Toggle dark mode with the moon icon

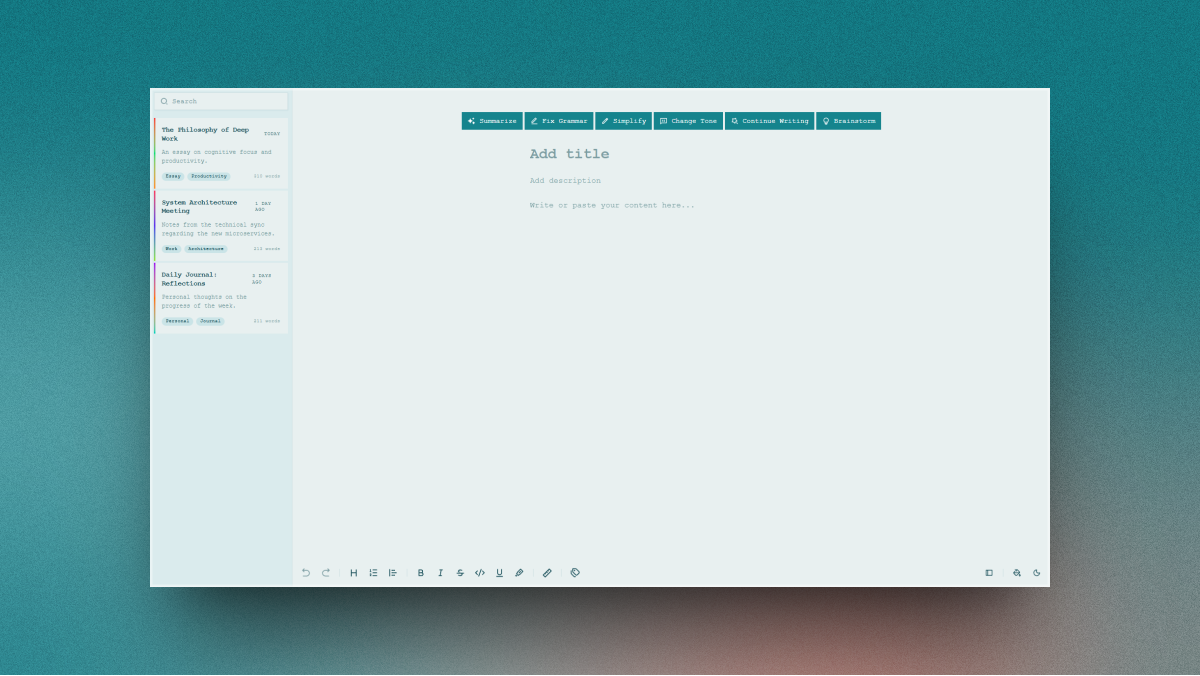click(1037, 572)
